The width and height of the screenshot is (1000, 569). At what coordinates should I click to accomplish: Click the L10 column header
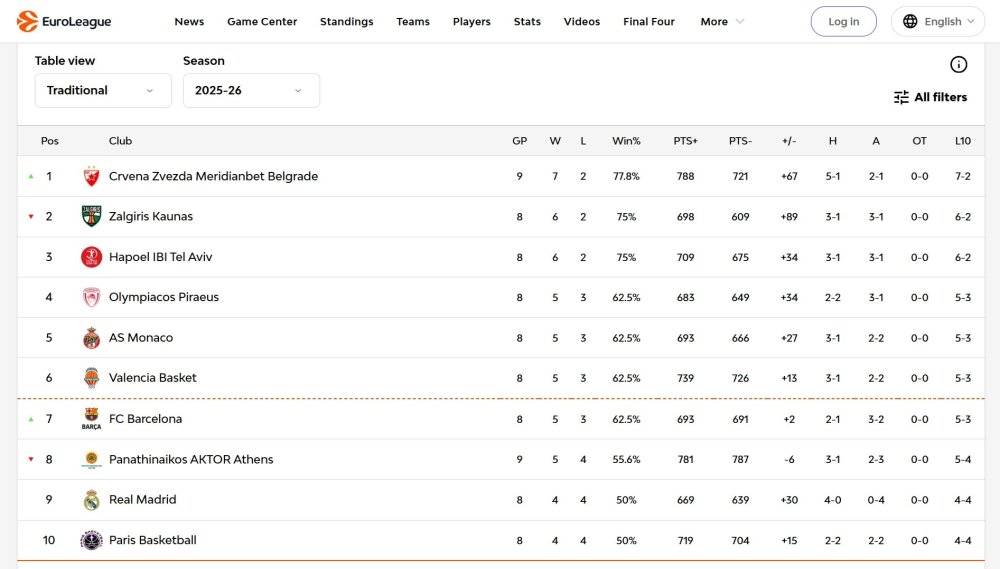(962, 141)
